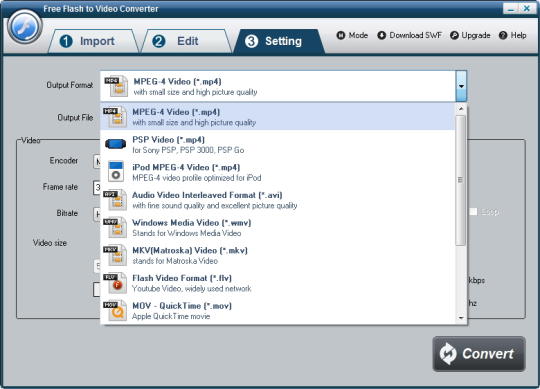Viewport: 540px width, 389px height.
Task: Click the format list scroll up arrow
Action: pyautogui.click(x=461, y=109)
